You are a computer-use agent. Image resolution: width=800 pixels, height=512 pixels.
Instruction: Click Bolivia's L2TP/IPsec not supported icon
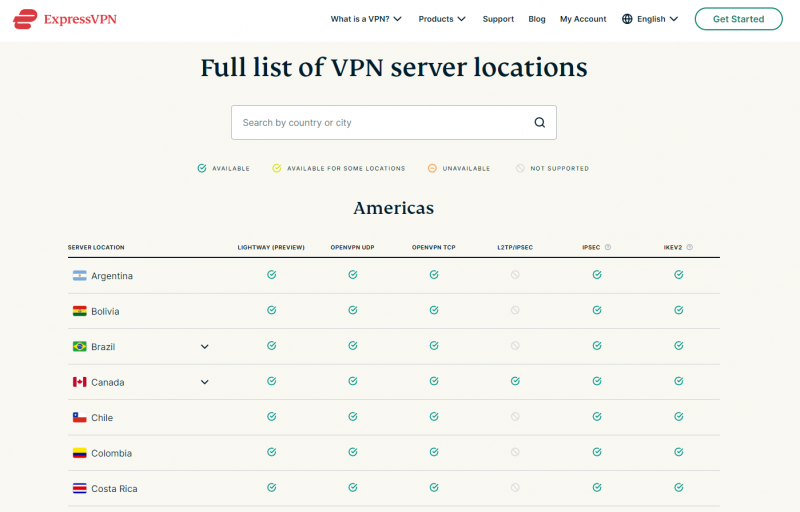[x=515, y=310]
